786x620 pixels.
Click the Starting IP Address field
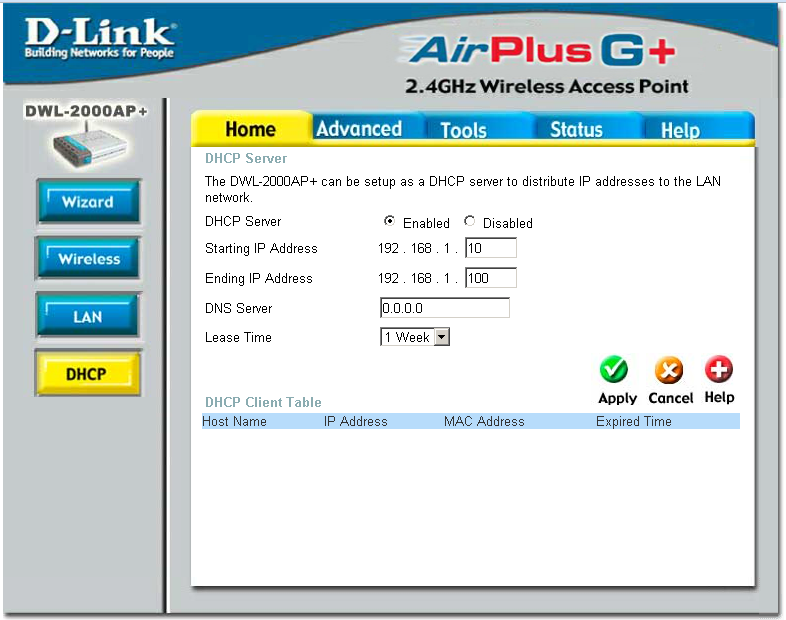click(490, 248)
